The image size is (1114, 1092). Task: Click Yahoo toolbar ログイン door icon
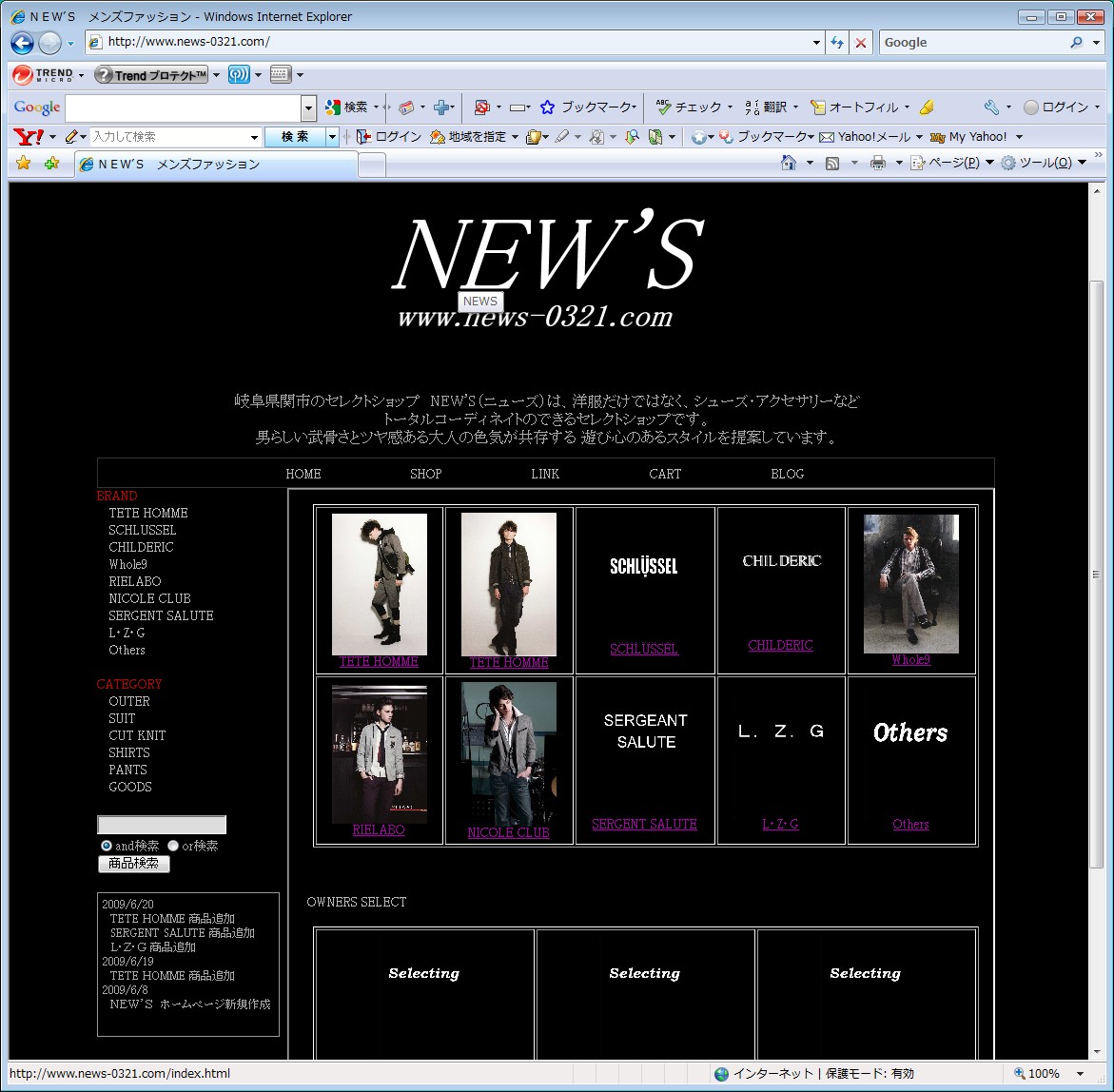(363, 136)
